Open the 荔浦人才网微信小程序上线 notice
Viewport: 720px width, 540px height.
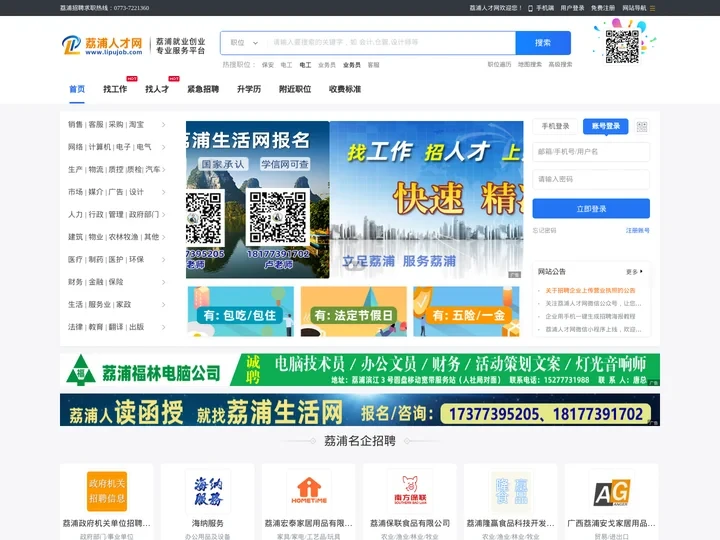[x=593, y=329]
